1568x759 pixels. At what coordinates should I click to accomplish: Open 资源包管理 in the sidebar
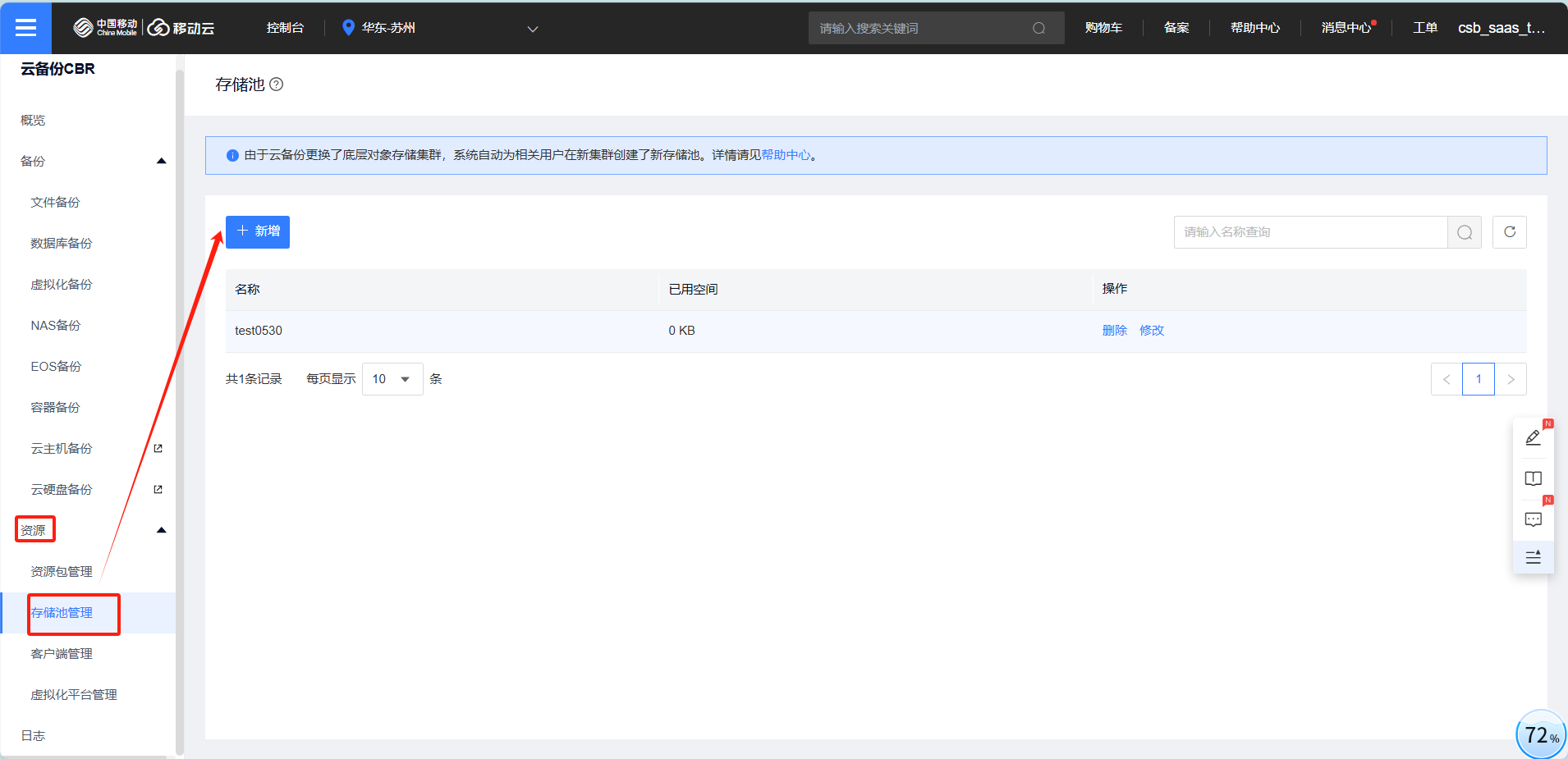pos(62,571)
